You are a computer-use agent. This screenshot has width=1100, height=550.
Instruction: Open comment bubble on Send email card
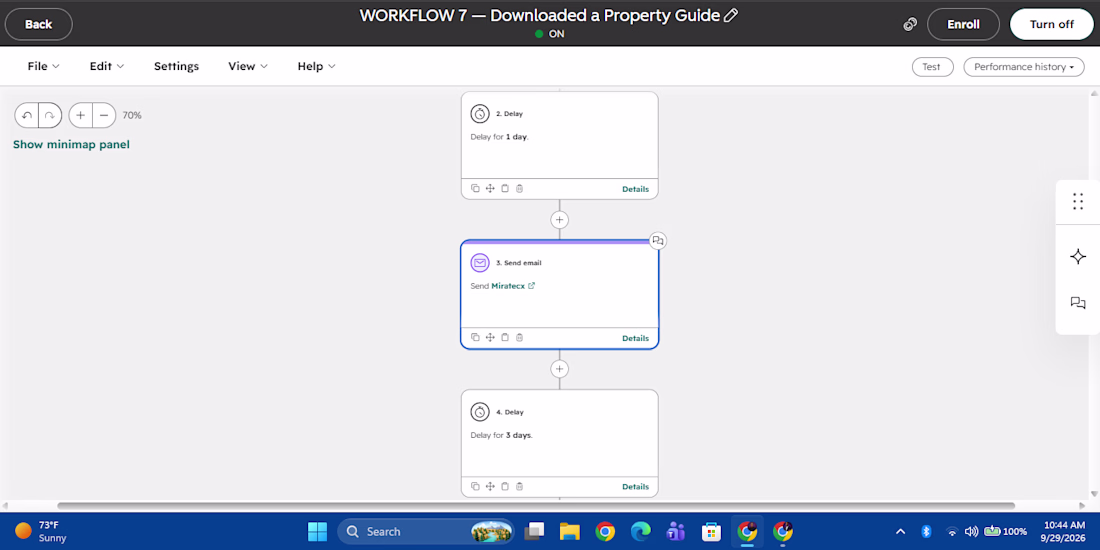657,241
